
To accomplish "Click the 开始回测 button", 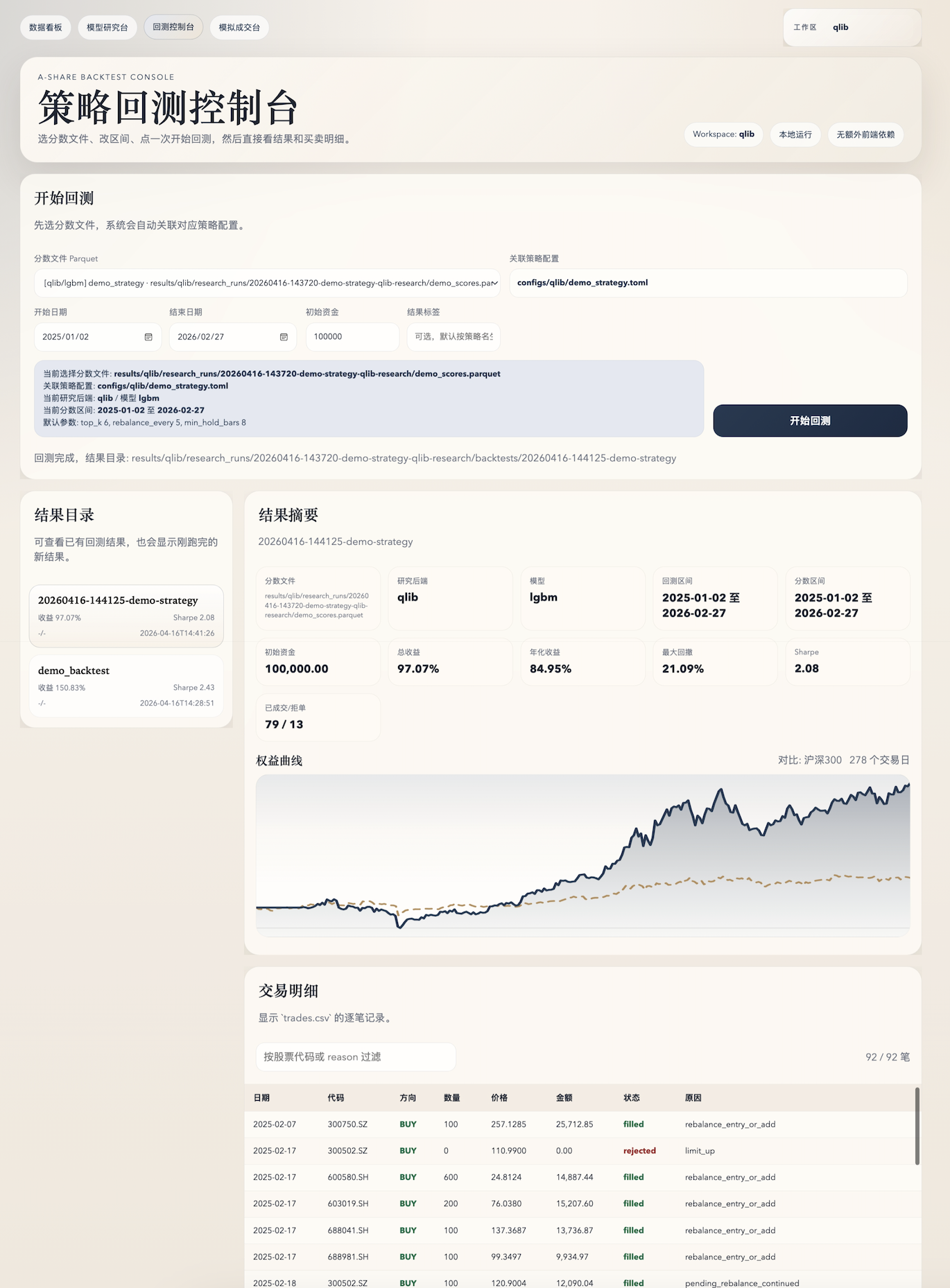I will 809,421.
